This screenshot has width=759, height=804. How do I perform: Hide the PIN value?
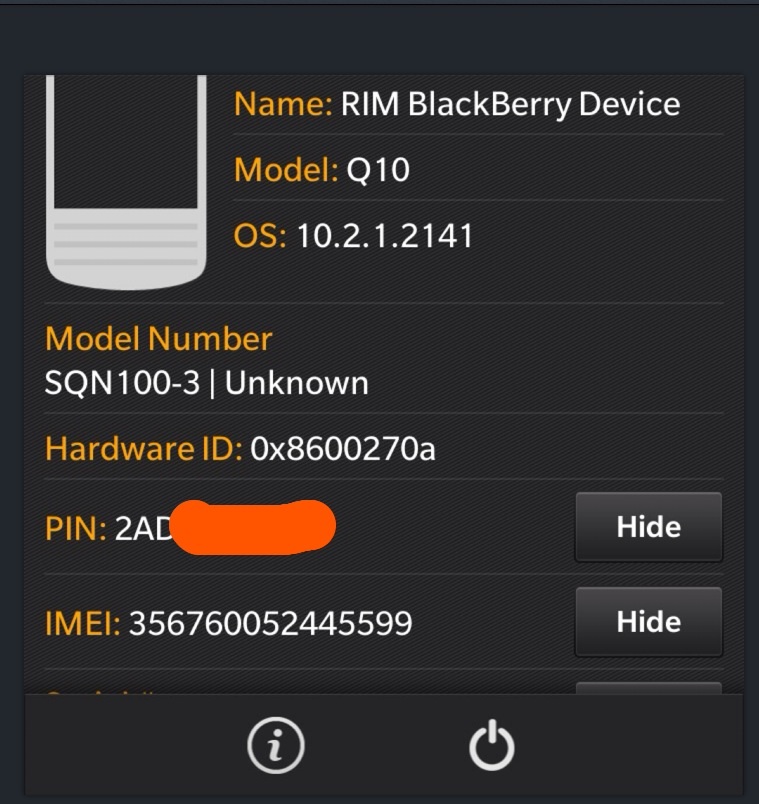pos(649,527)
